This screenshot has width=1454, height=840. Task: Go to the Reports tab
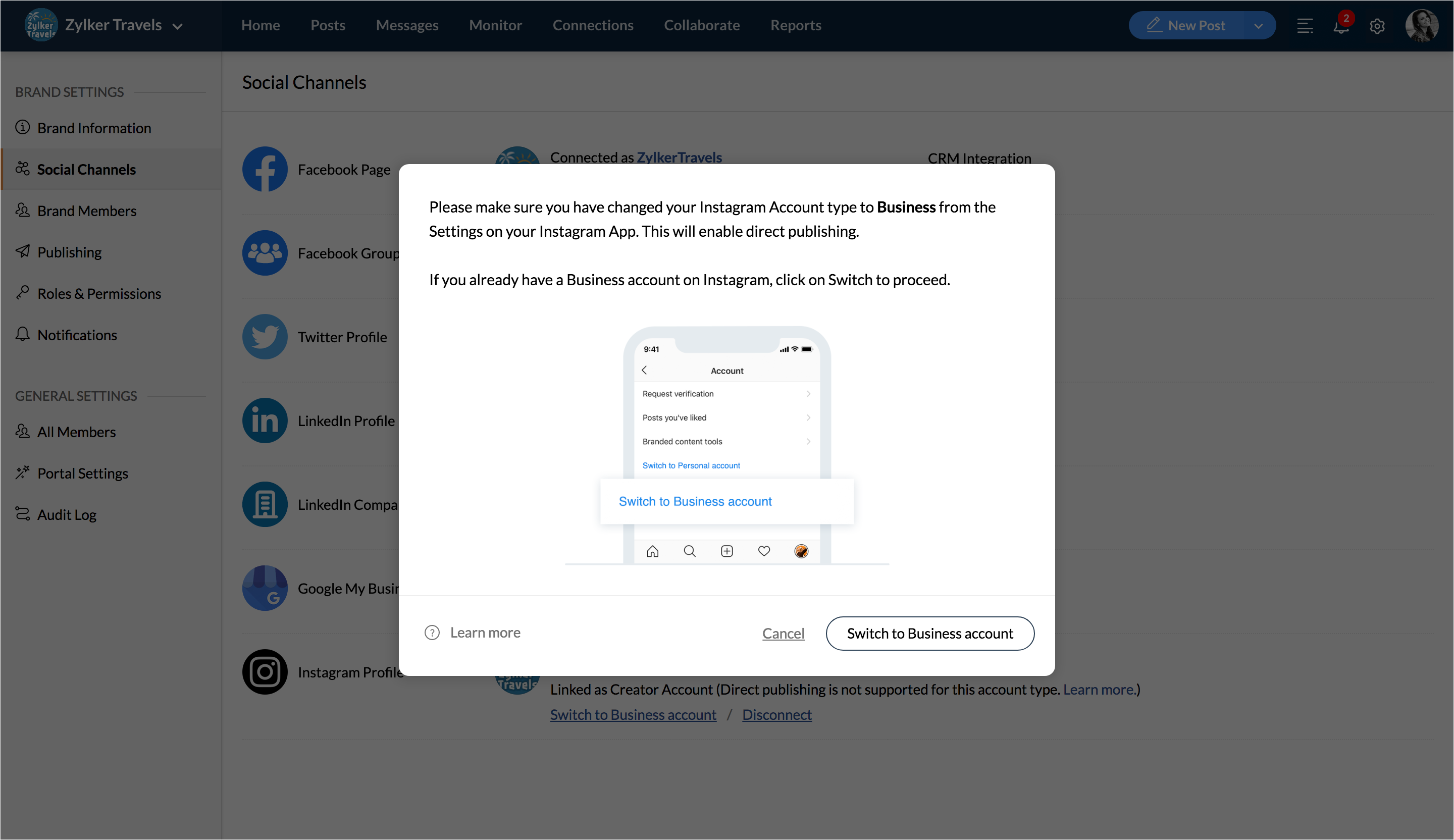pos(796,25)
